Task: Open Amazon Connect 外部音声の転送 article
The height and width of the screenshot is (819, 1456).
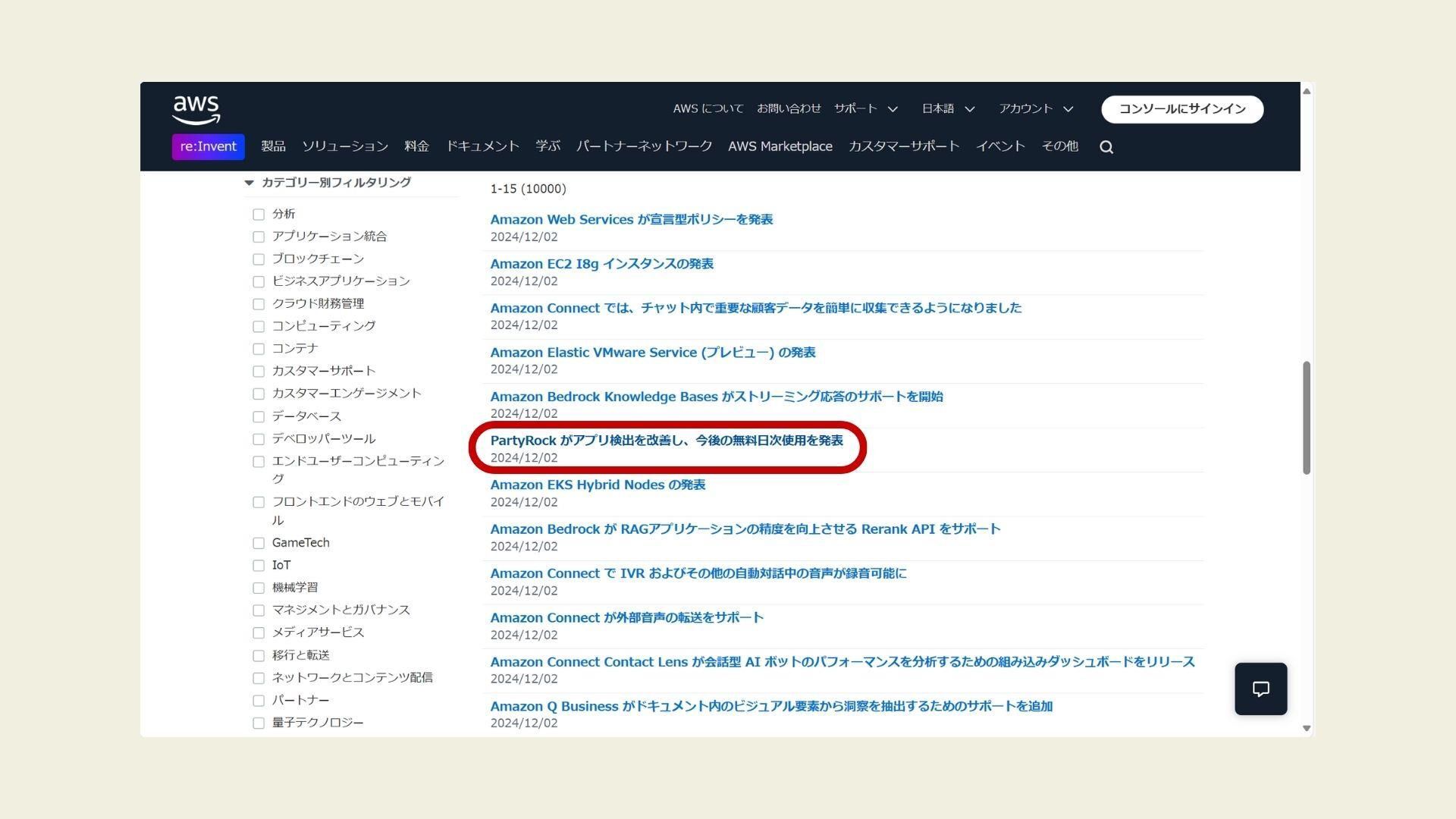Action: pyautogui.click(x=627, y=618)
